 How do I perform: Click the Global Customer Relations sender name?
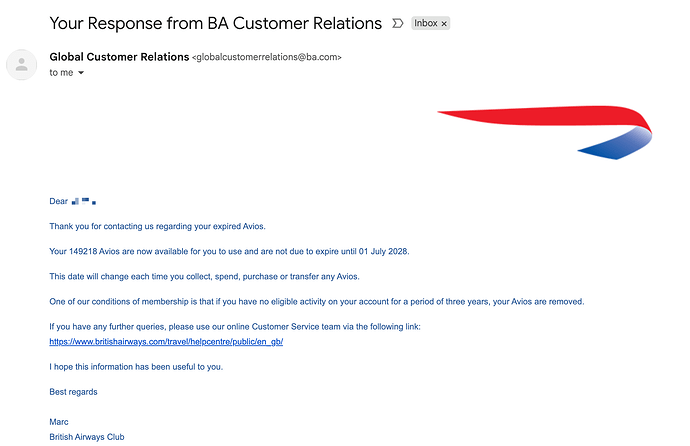coord(118,57)
